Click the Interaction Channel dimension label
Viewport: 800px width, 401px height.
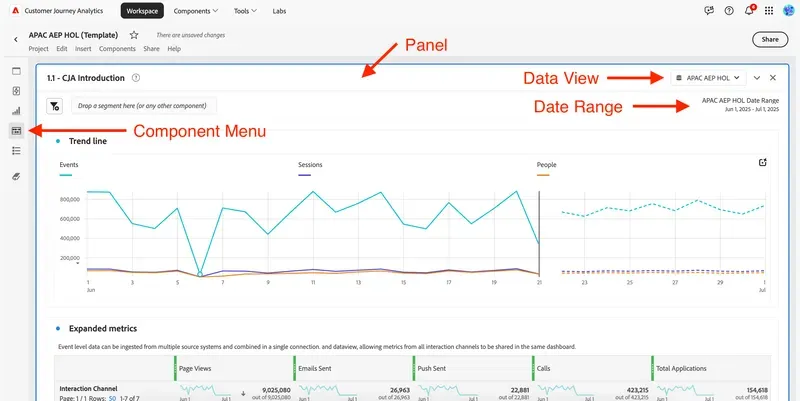point(88,389)
